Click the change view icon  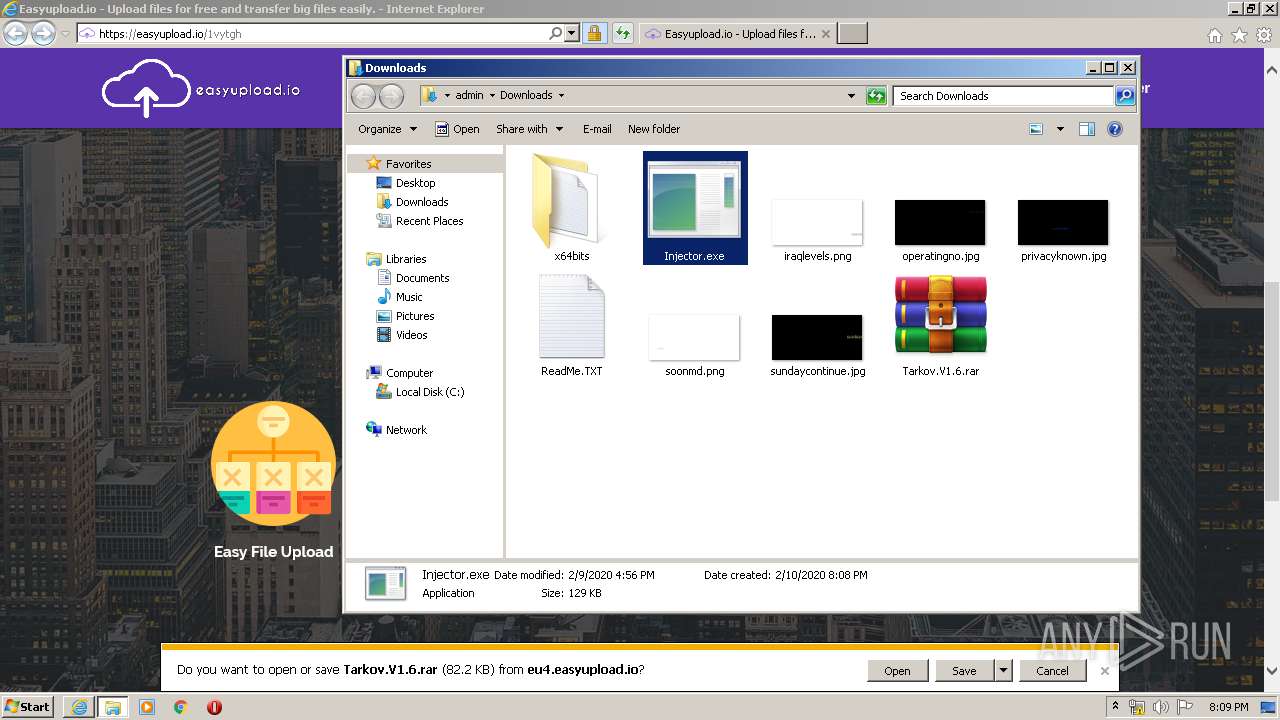[1036, 129]
